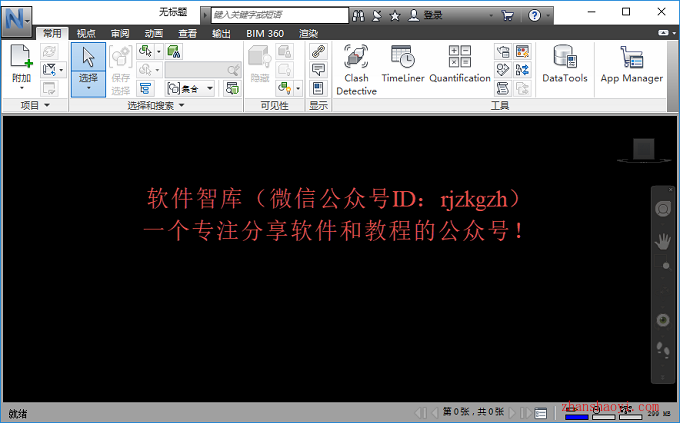Click the Sign In (登录) button
Image resolution: width=680 pixels, height=423 pixels.
pyautogui.click(x=426, y=16)
